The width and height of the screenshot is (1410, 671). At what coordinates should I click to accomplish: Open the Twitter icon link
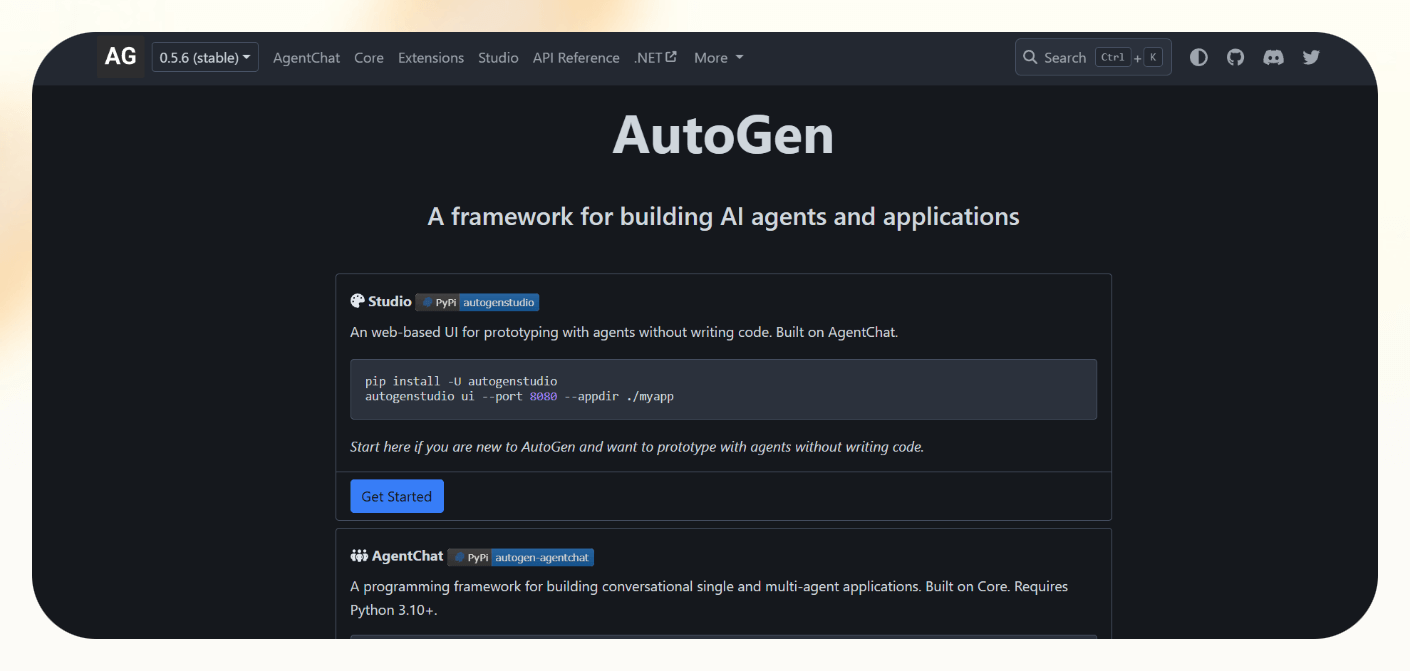[1311, 57]
